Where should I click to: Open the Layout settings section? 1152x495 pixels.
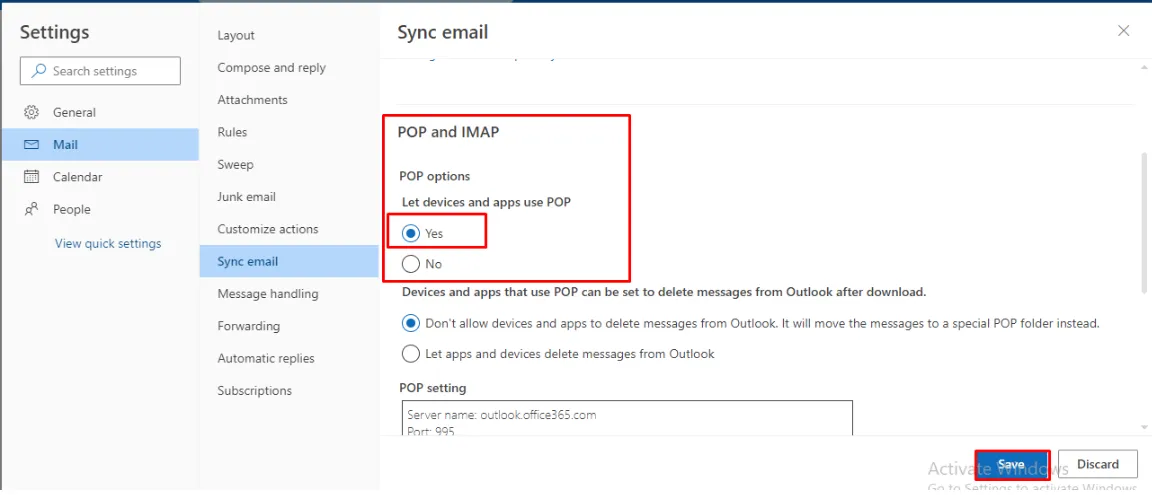tap(236, 35)
